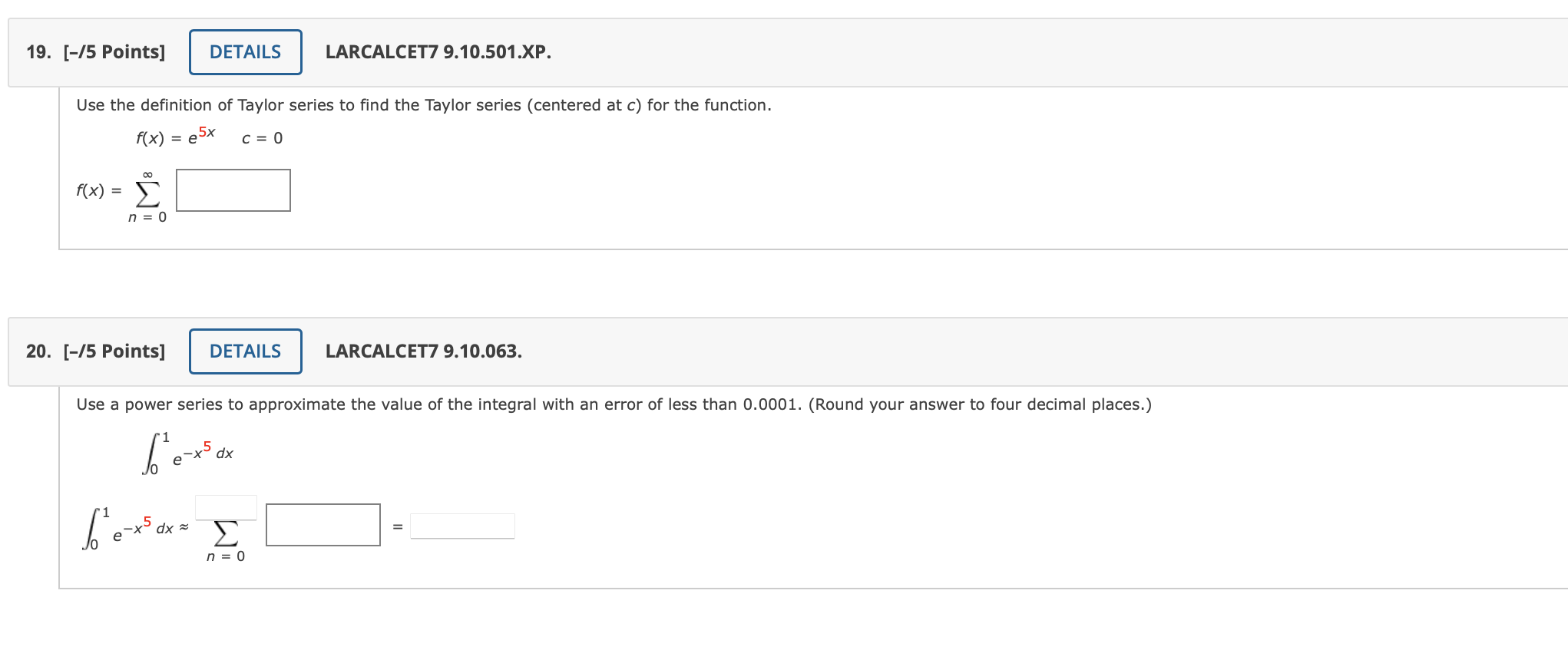This screenshot has width=1568, height=663.
Task: Click the sigma symbol in problem 20
Action: point(225,535)
